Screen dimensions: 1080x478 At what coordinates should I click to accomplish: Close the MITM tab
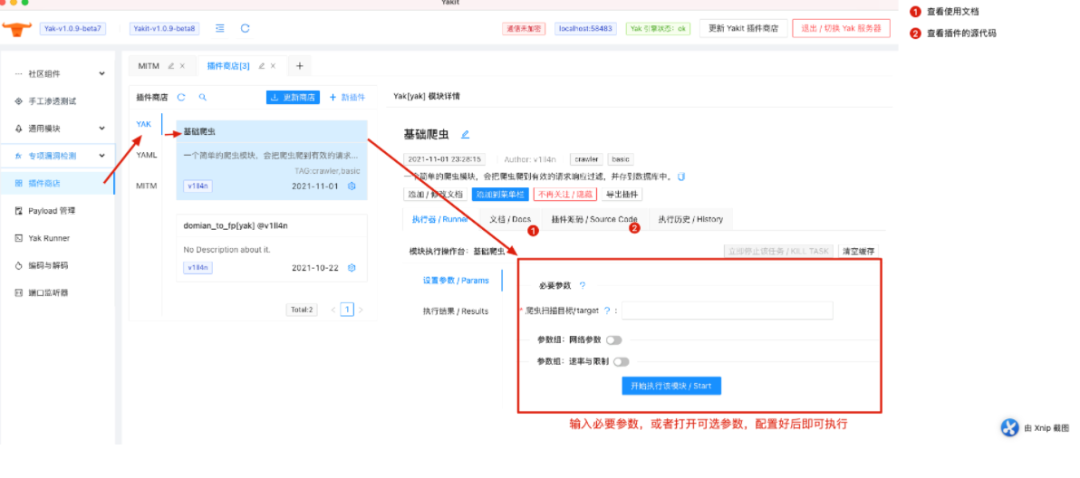point(182,66)
